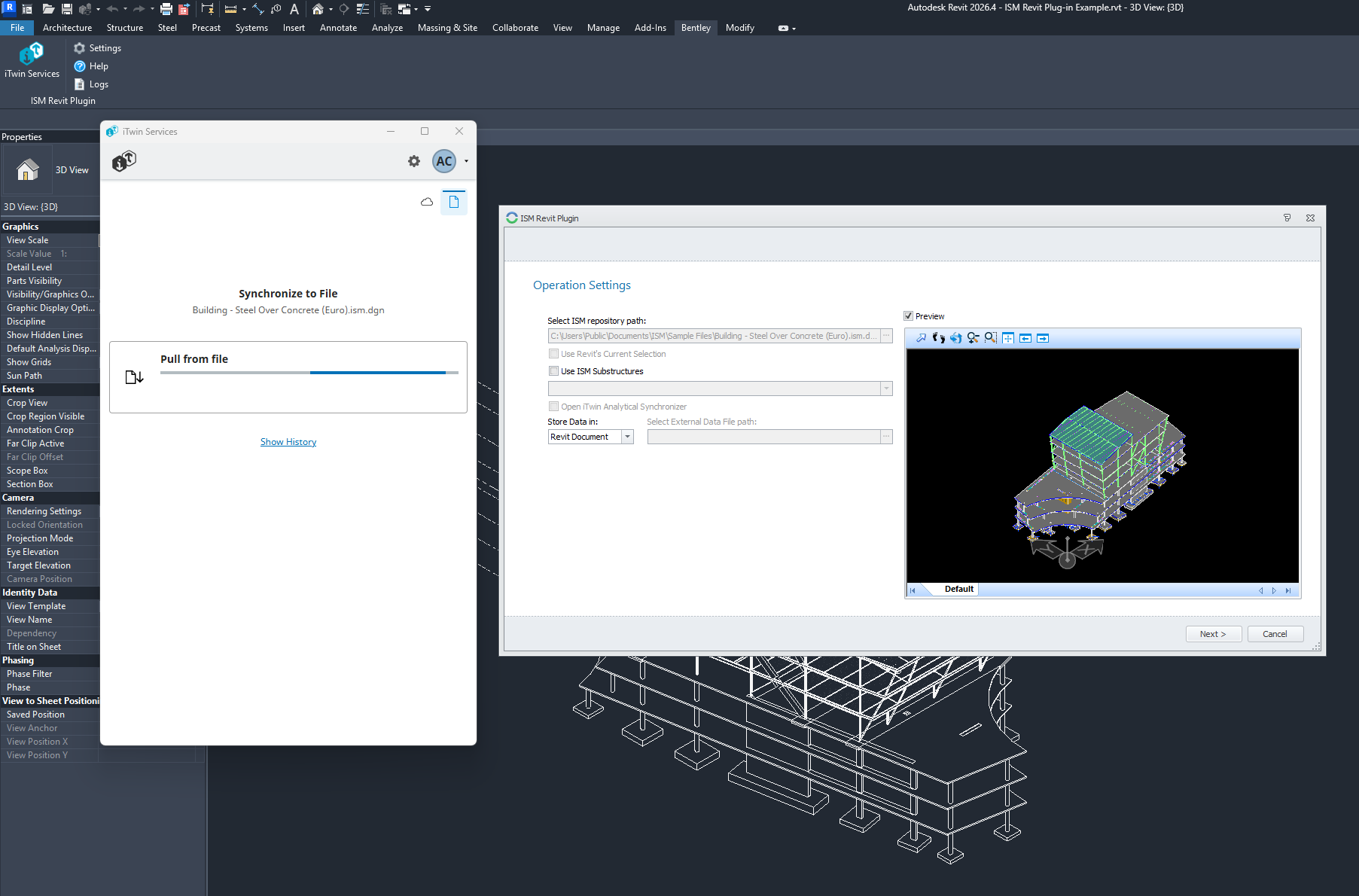Open iTwin Services gear settings
The image size is (1359, 896).
414,161
